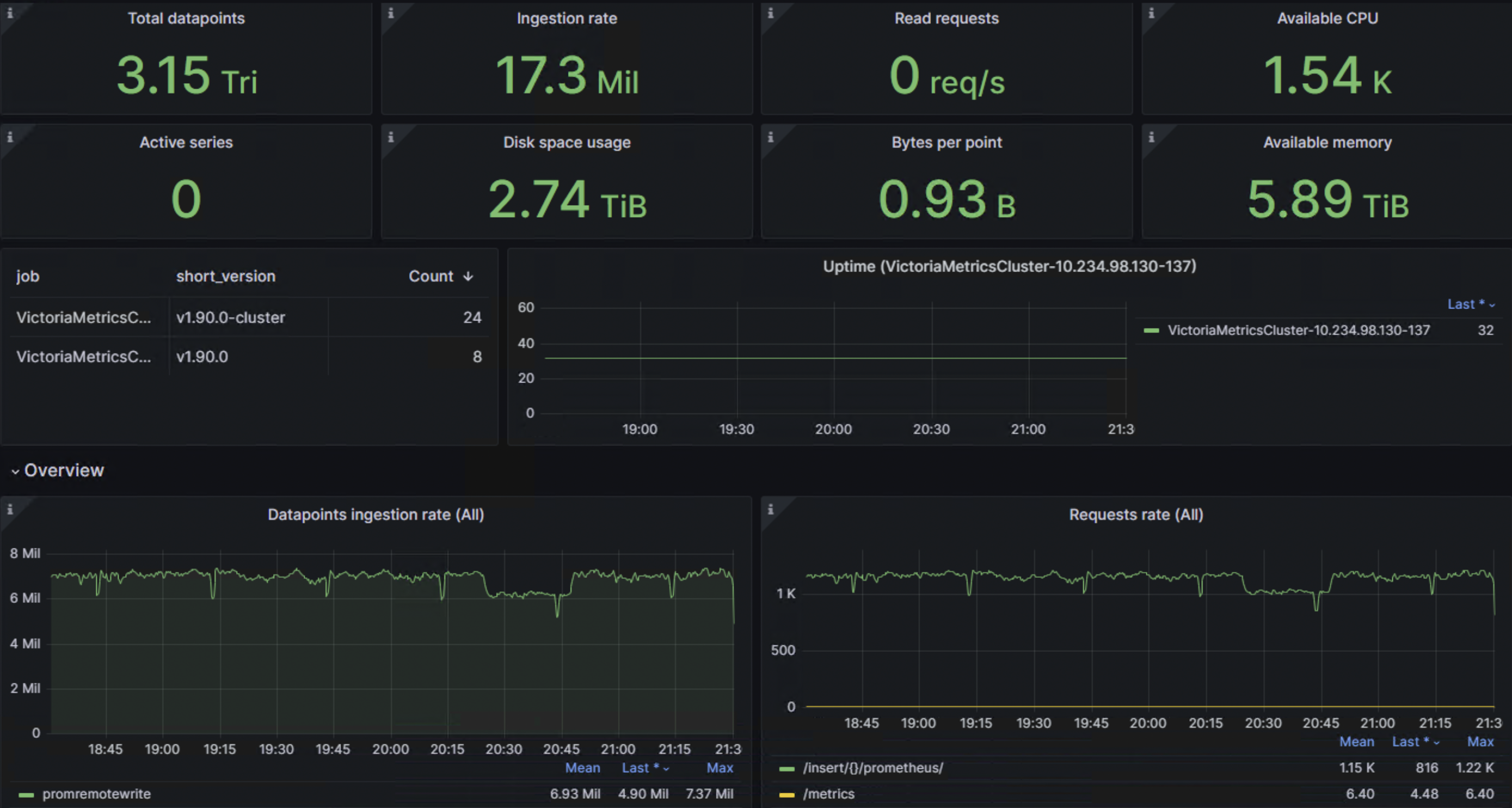Click the Mean column header in Requests rate
The image size is (1512, 808).
click(x=1356, y=742)
